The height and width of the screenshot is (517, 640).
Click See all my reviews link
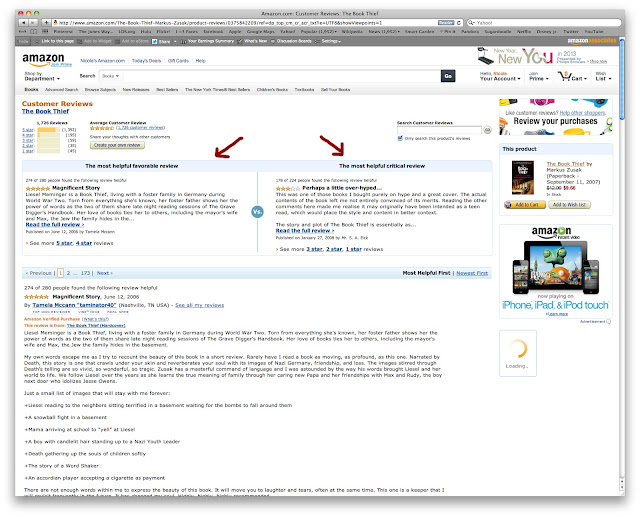tap(199, 305)
